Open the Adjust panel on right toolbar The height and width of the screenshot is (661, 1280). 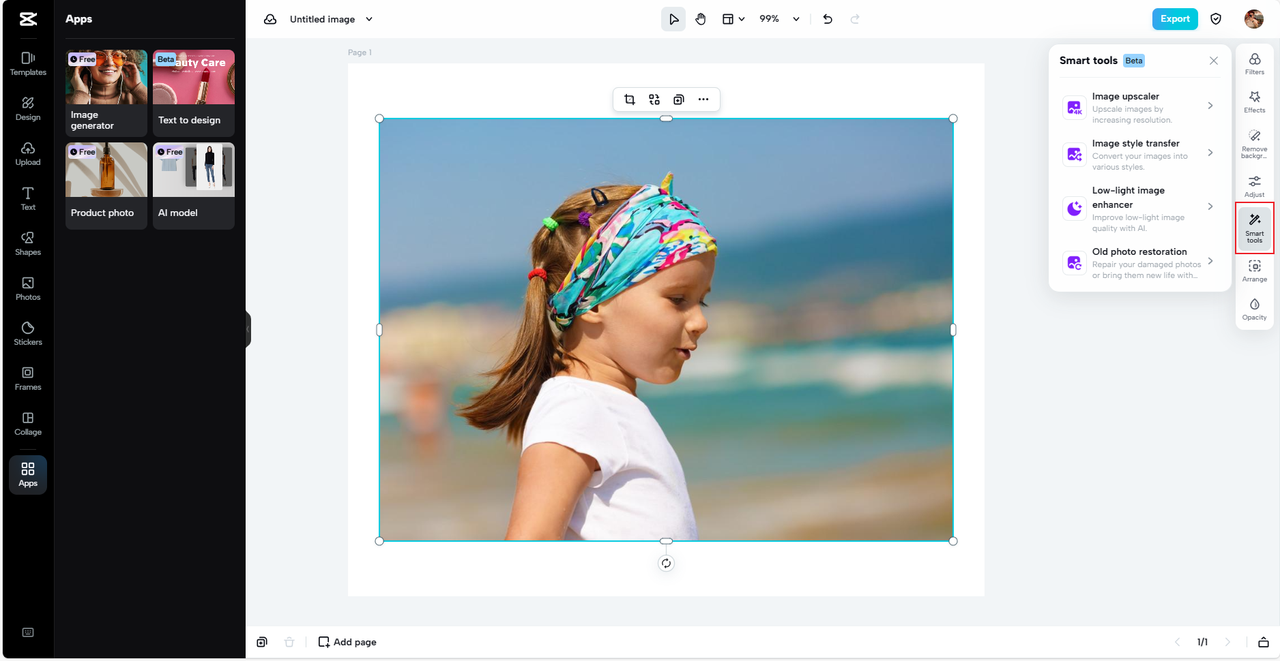pos(1255,186)
